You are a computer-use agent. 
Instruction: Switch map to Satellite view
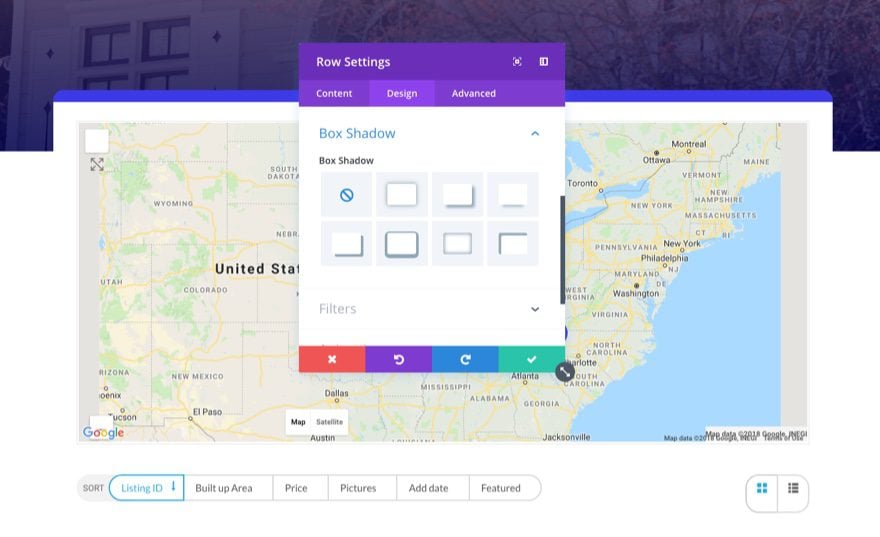click(x=329, y=422)
